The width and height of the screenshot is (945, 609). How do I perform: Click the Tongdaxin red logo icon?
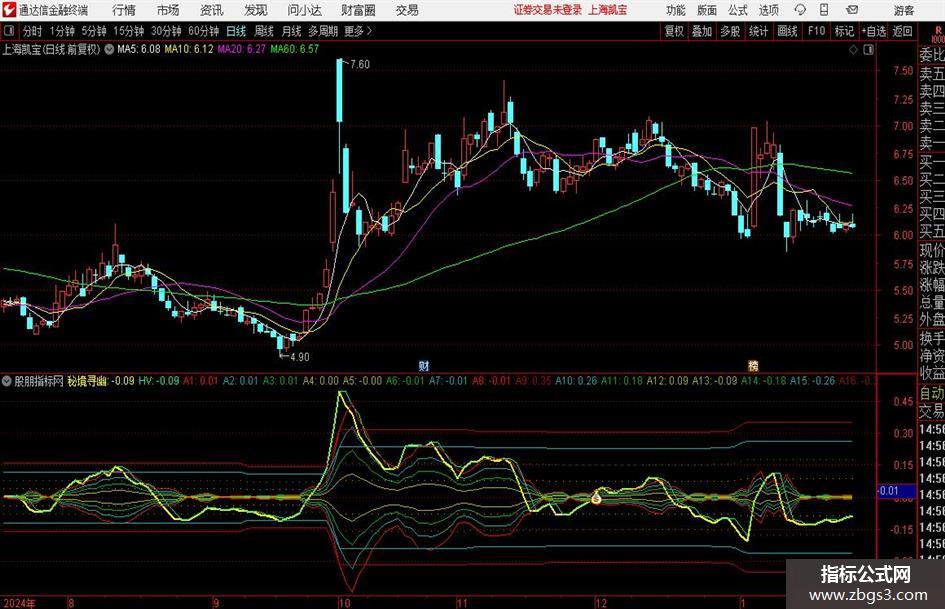9,10
